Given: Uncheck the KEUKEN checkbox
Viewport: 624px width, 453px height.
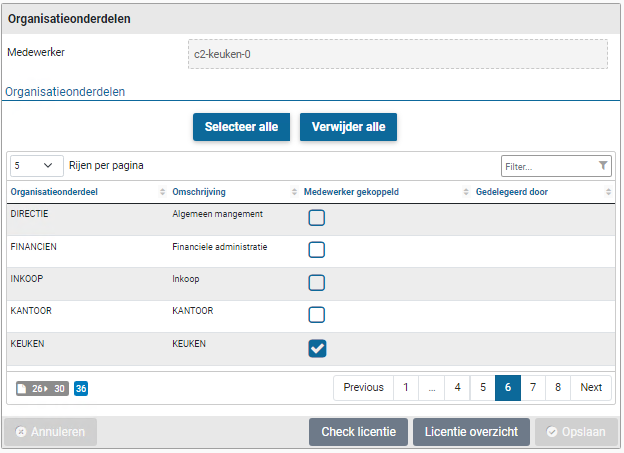Looking at the screenshot, I should (317, 348).
